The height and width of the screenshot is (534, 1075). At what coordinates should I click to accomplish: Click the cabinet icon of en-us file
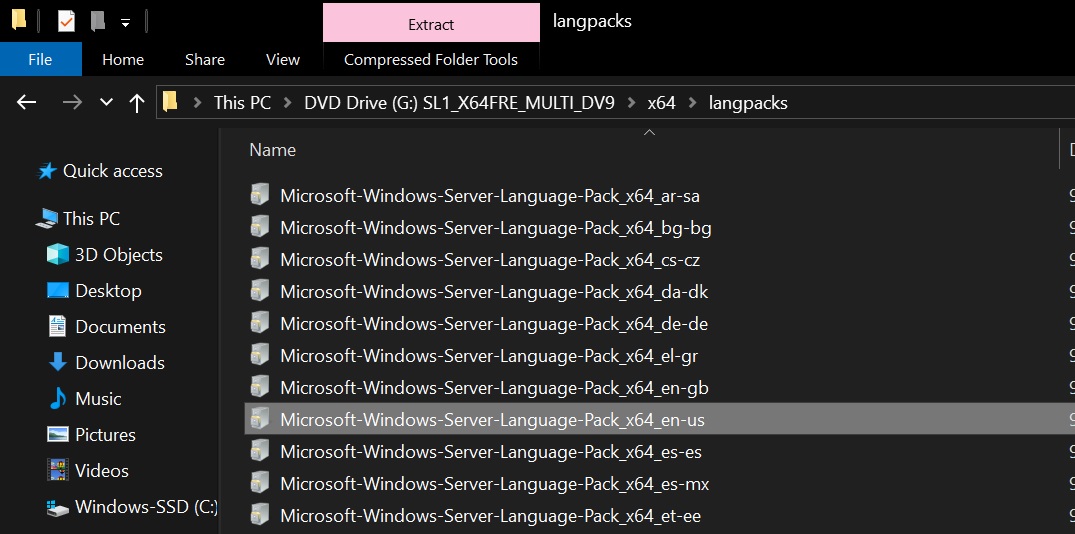(x=260, y=417)
